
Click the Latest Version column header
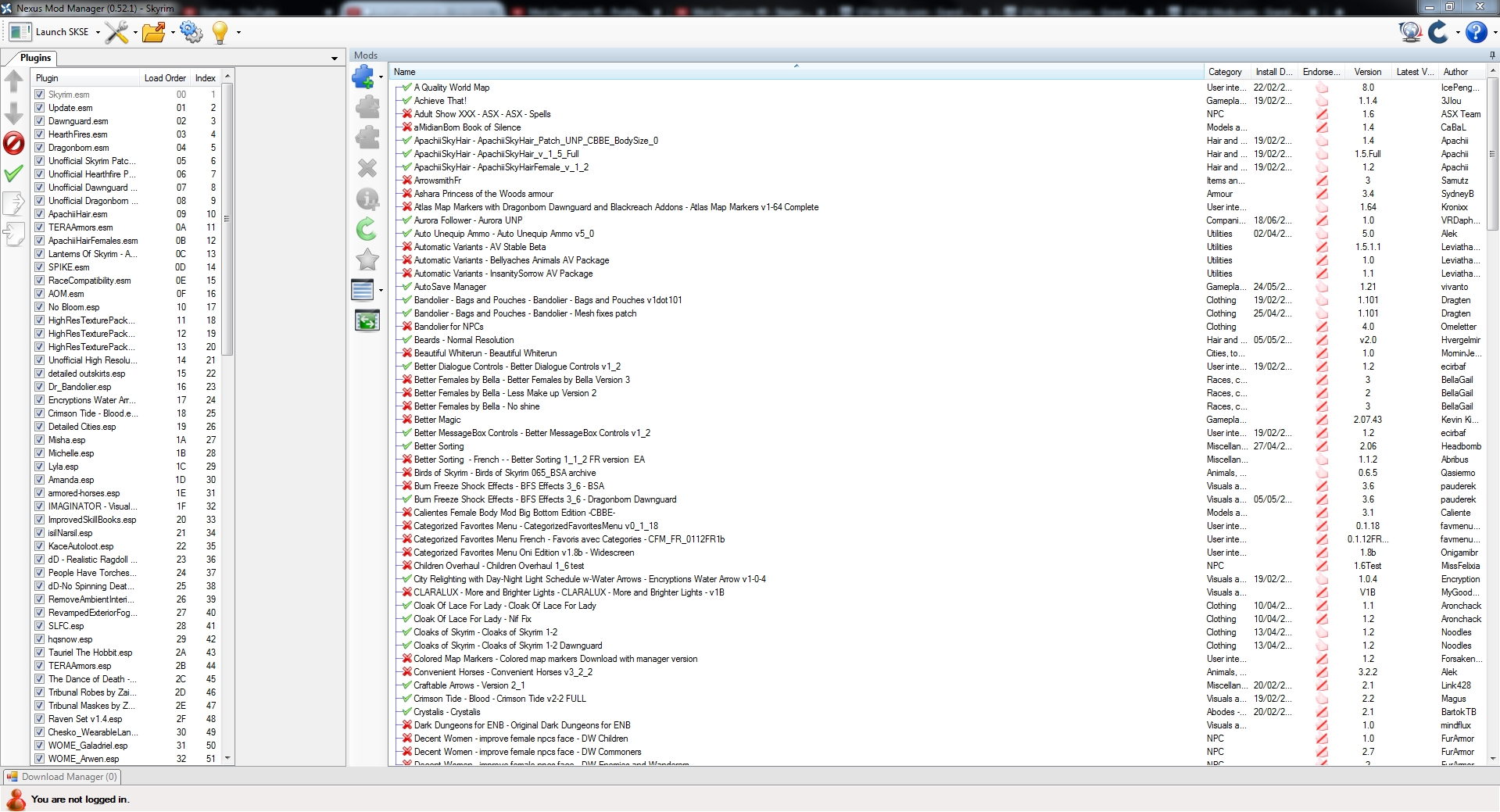coord(1416,72)
